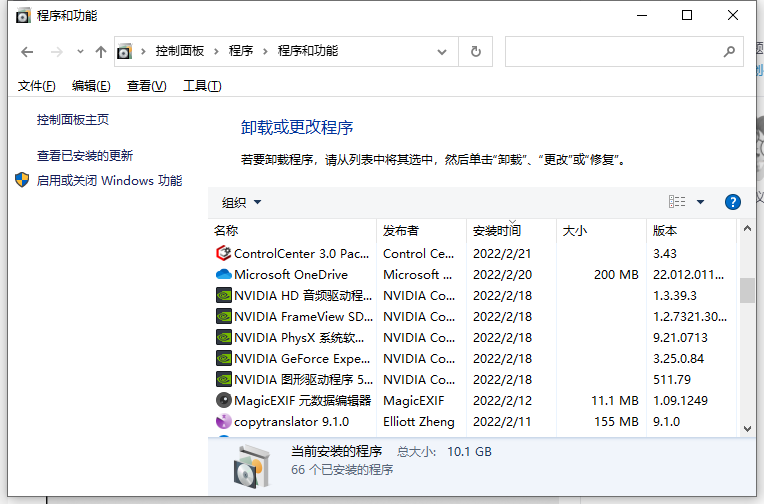This screenshot has height=504, width=764.
Task: Click the copytranslator 9.1.0 name text
Action: tap(291, 422)
